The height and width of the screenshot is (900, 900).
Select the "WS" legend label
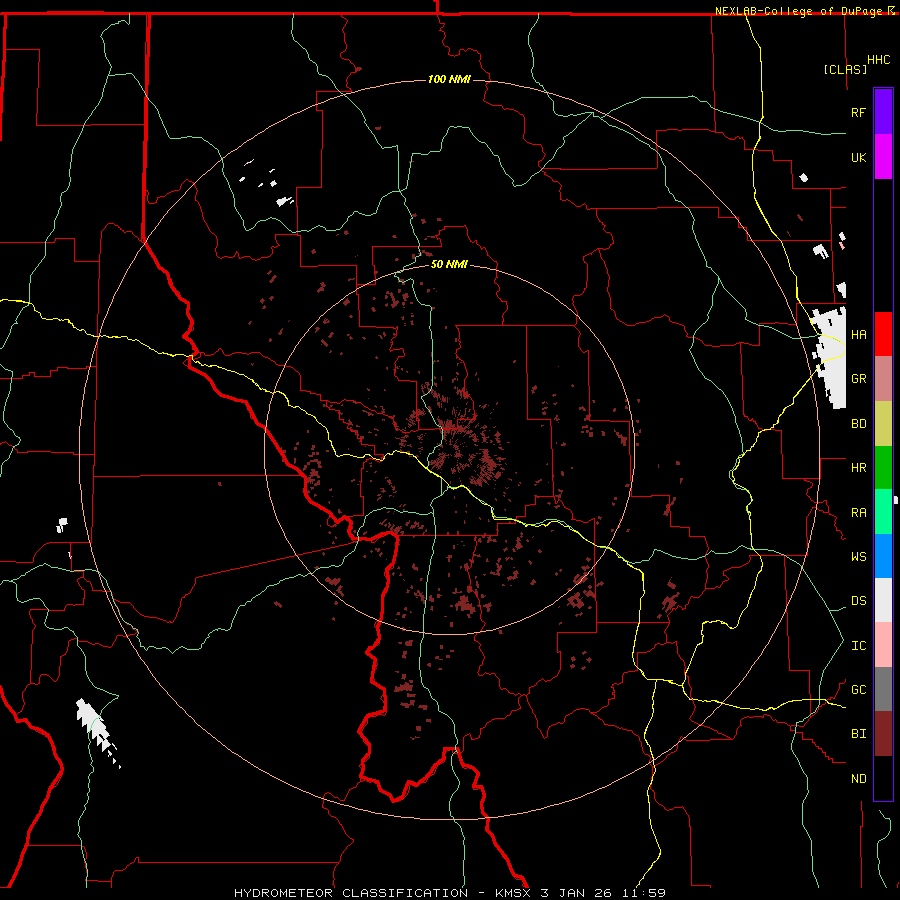[858, 557]
